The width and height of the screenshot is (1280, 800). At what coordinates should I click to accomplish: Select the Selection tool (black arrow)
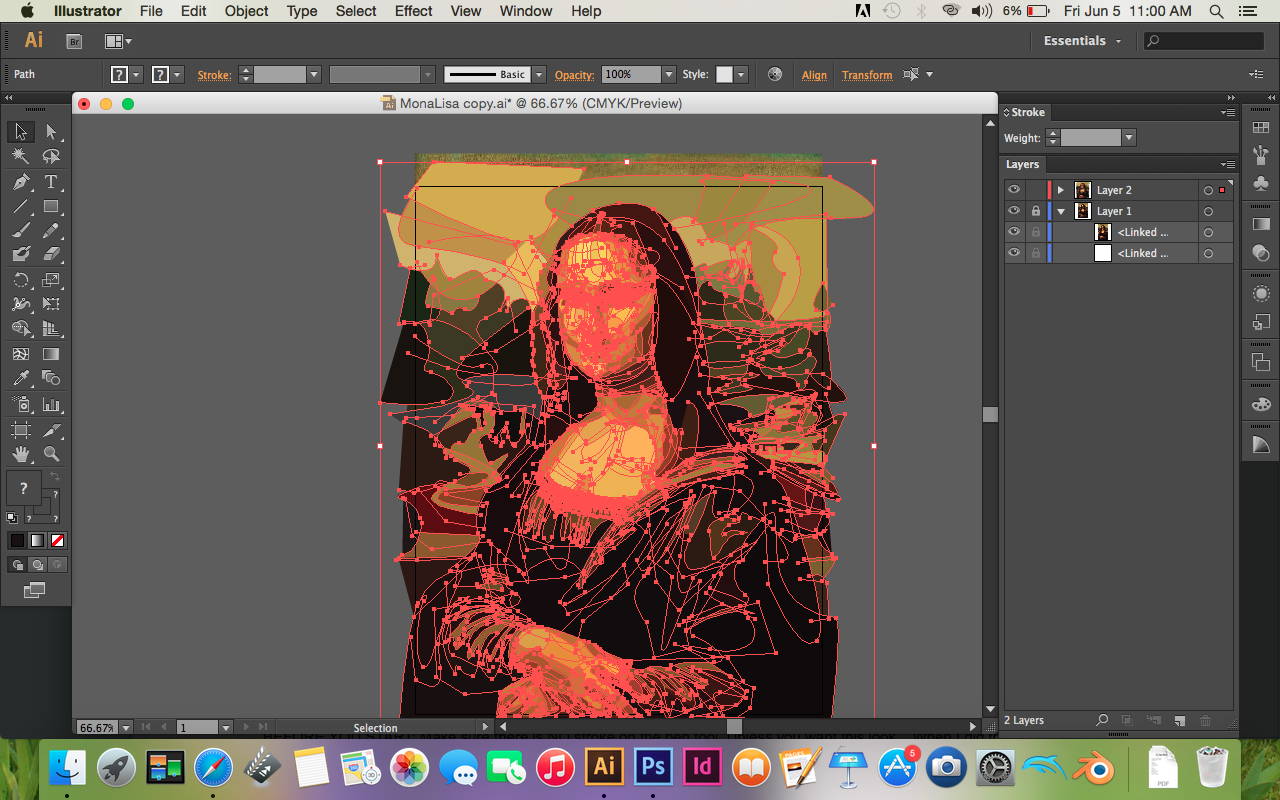(20, 132)
